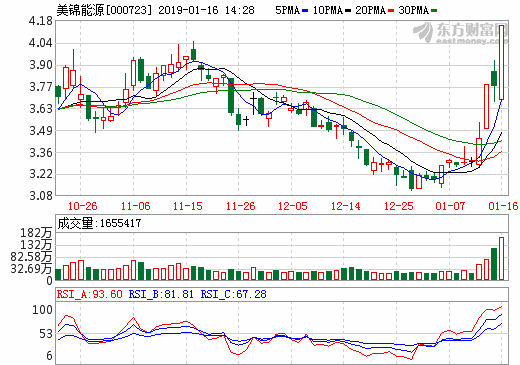Click the large green volume bar before the last

click(x=494, y=264)
